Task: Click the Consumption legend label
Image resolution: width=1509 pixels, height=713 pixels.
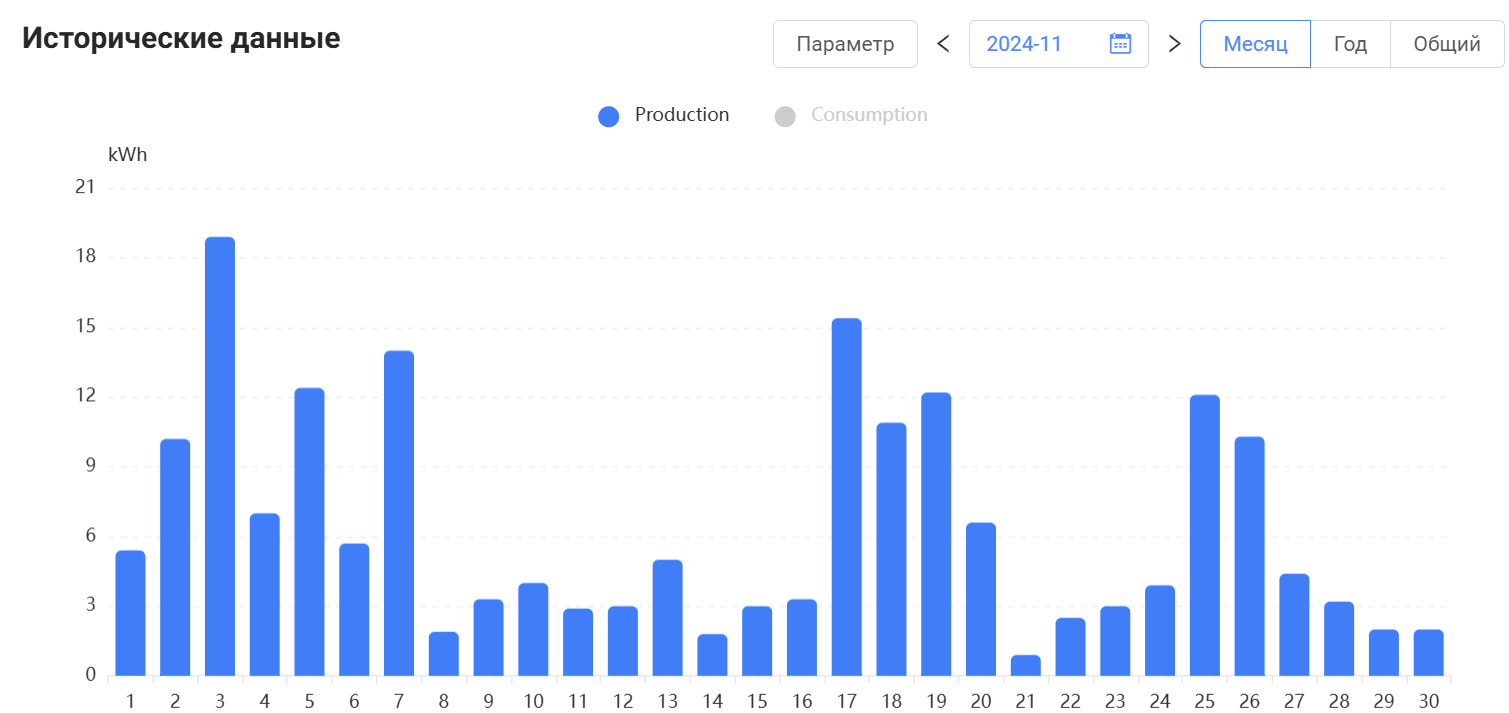Action: click(869, 115)
